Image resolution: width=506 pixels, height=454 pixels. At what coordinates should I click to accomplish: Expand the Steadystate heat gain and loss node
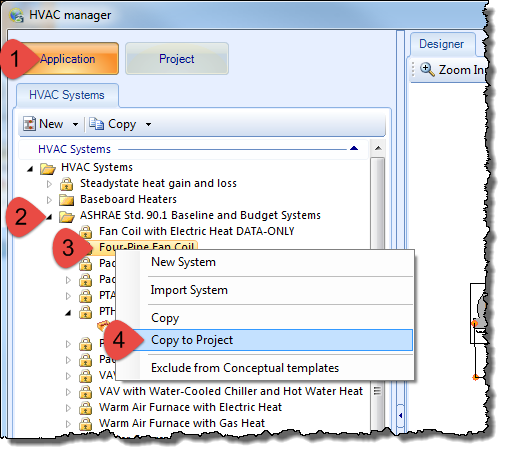point(49,184)
